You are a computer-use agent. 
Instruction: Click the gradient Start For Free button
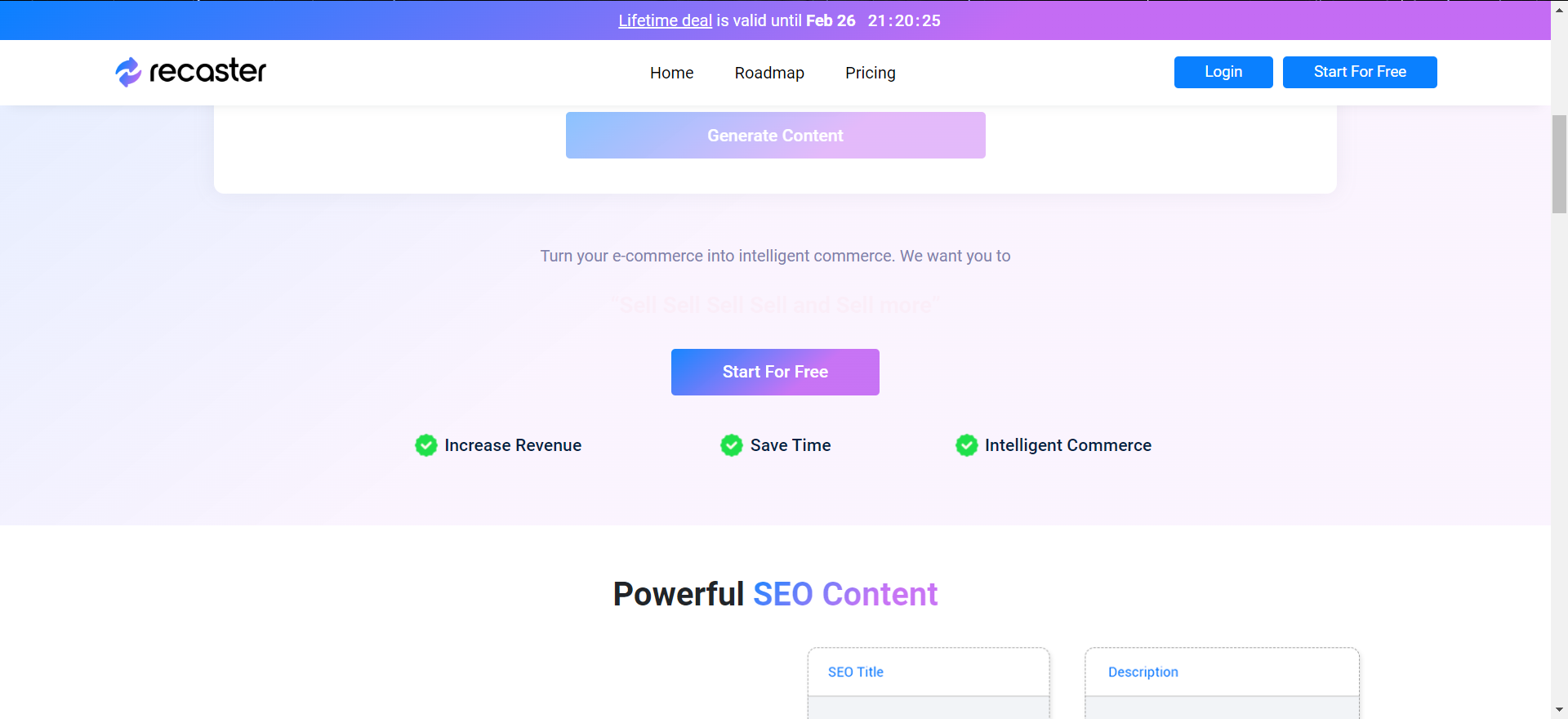(x=775, y=372)
